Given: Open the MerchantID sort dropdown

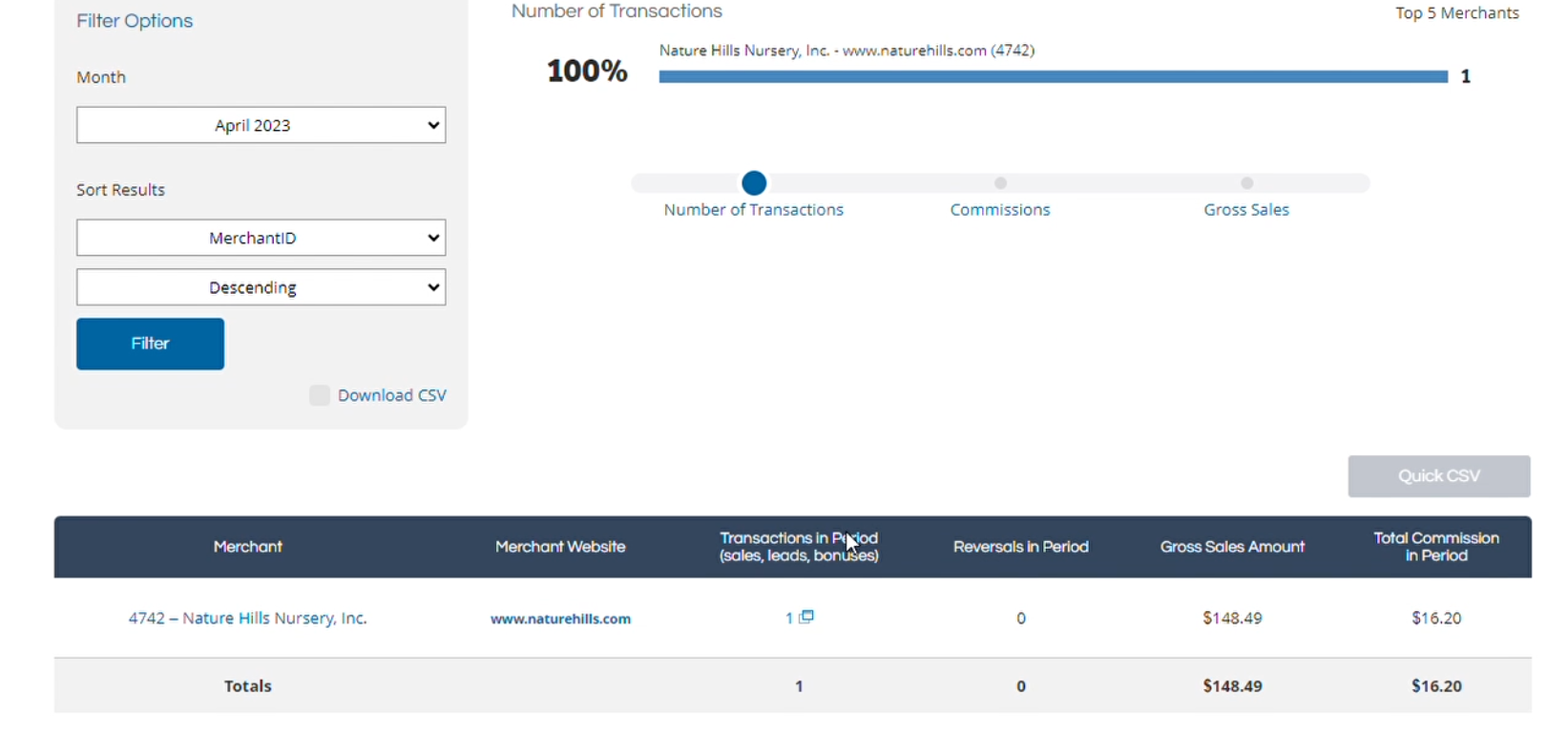Looking at the screenshot, I should click(261, 238).
